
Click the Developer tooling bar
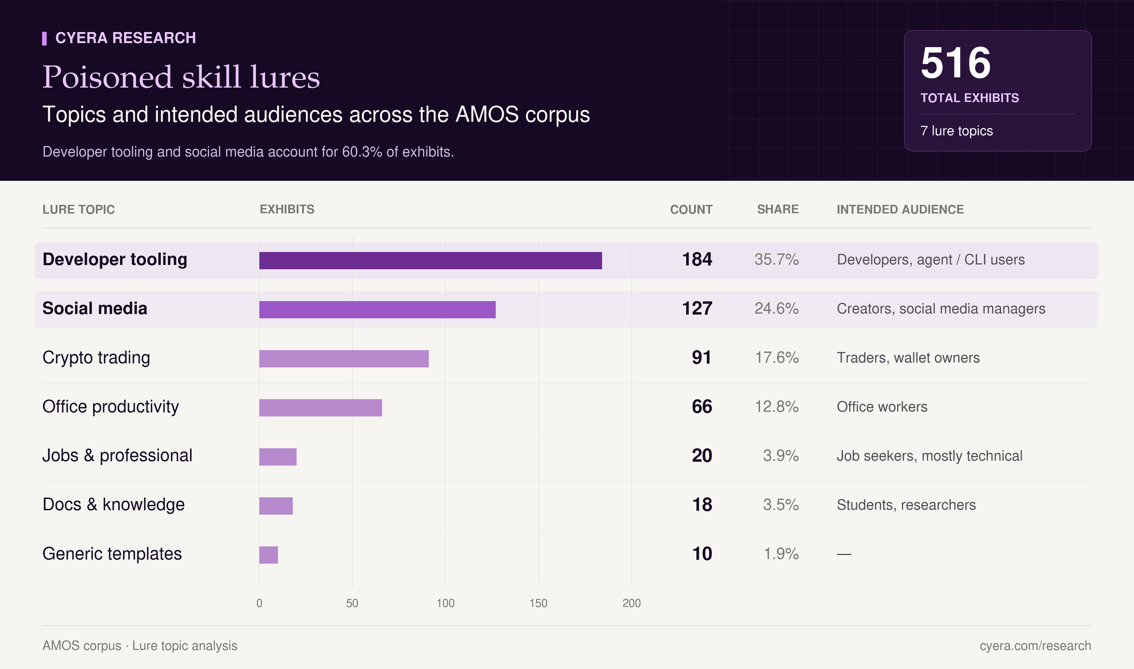click(430, 260)
